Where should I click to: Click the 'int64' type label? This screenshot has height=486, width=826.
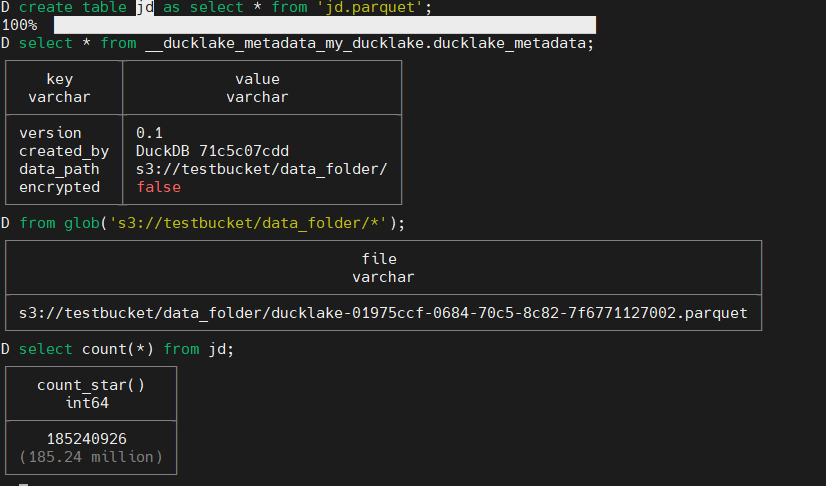coord(87,403)
